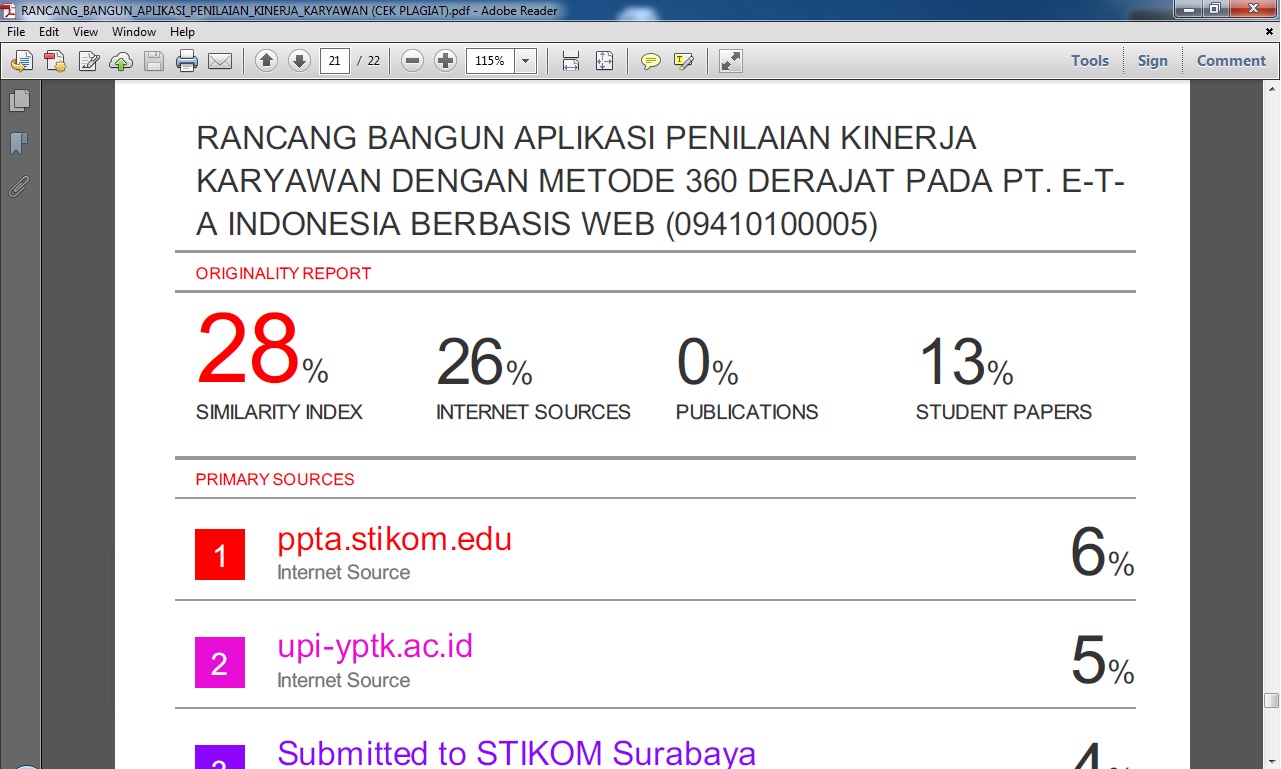Open the Tools pane
This screenshot has width=1281, height=769.
point(1089,61)
